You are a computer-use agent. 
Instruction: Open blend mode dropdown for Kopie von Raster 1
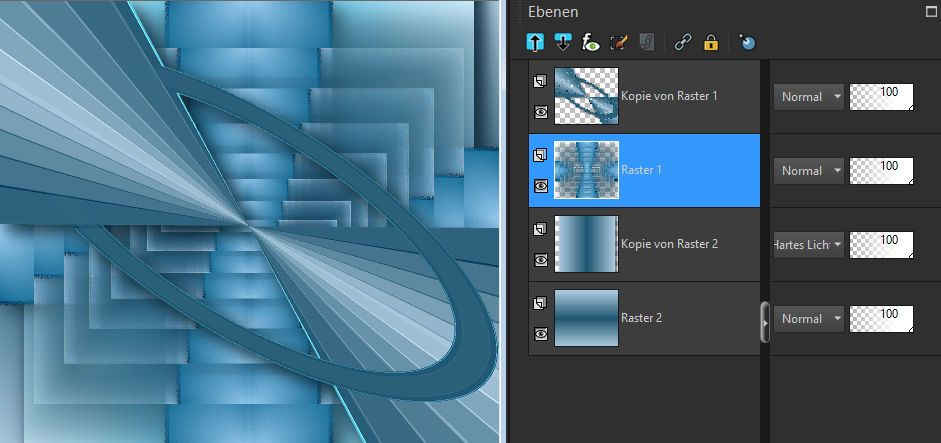[808, 97]
